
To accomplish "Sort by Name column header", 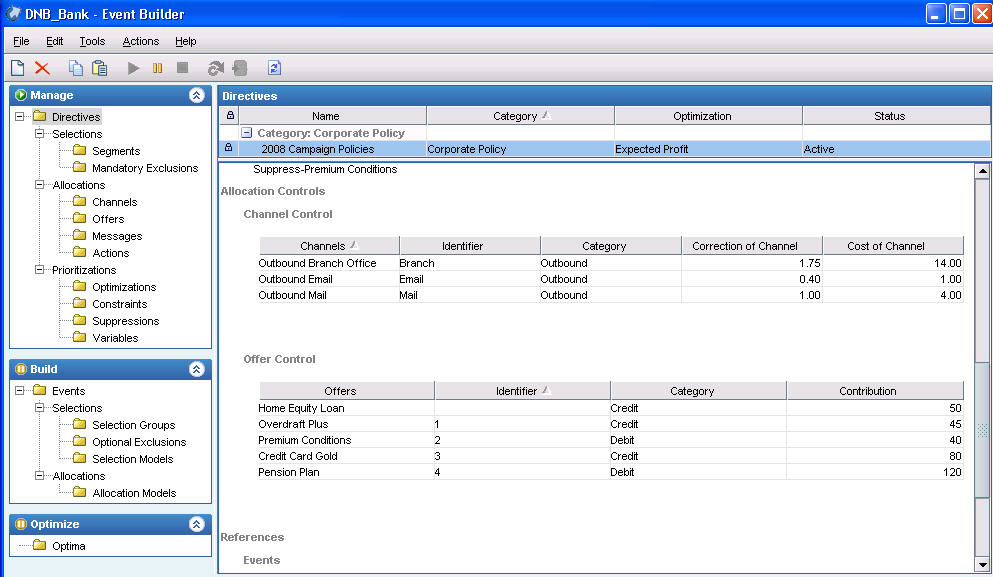I will click(x=332, y=116).
